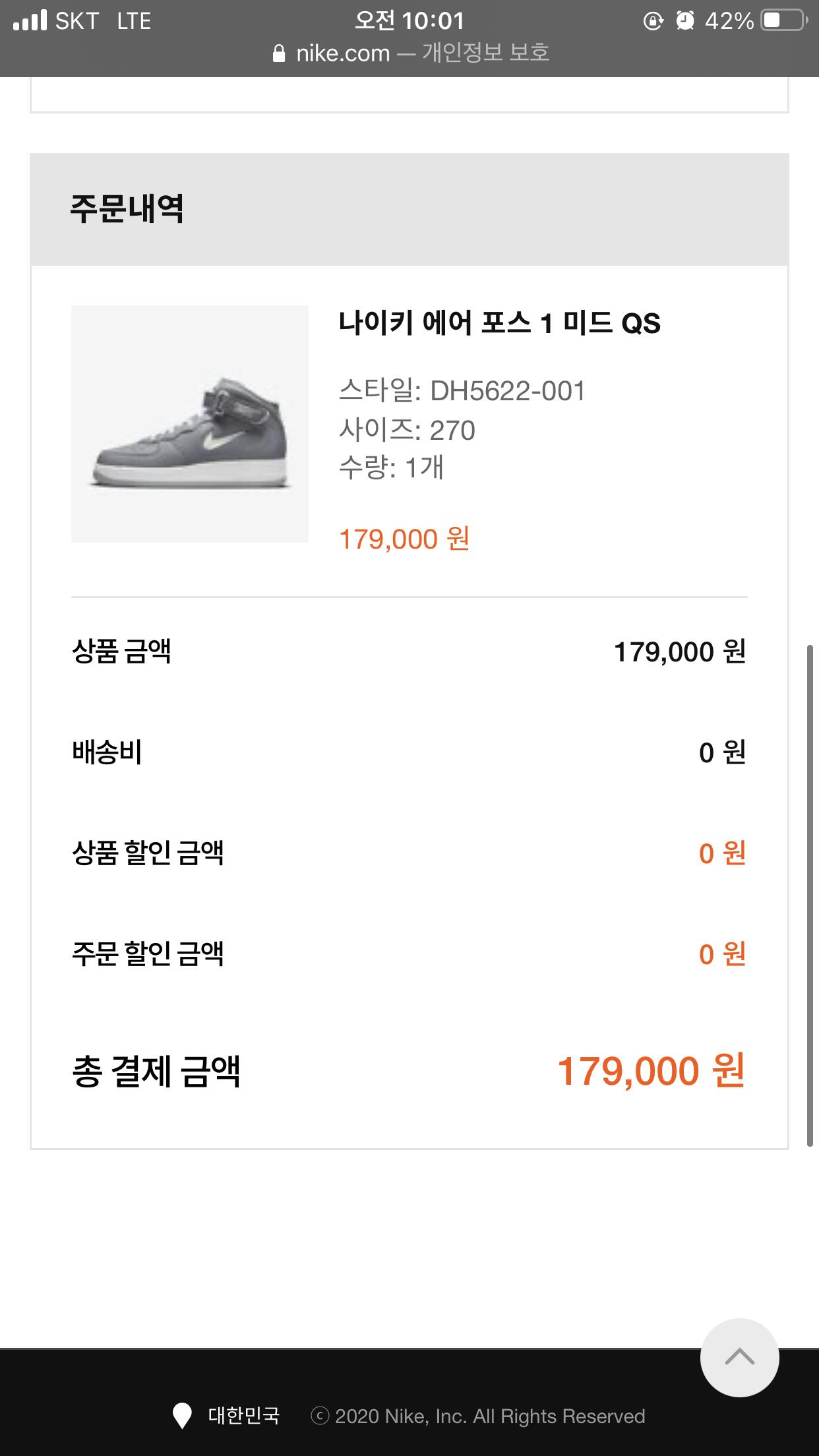Tap the padlock icon beside nike.com
819x1456 pixels.
coord(279,53)
